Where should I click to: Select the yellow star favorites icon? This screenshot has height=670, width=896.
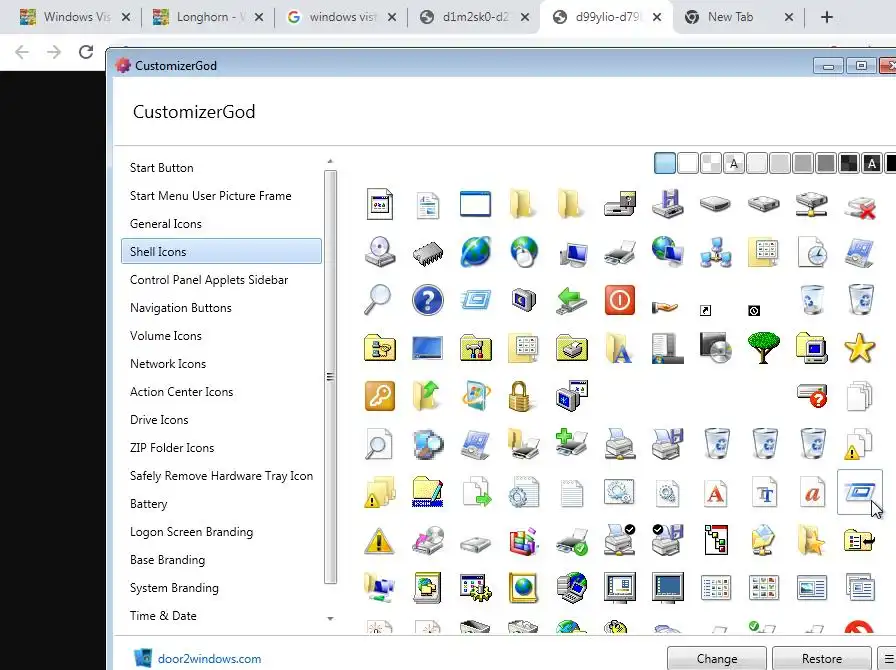[x=859, y=348]
